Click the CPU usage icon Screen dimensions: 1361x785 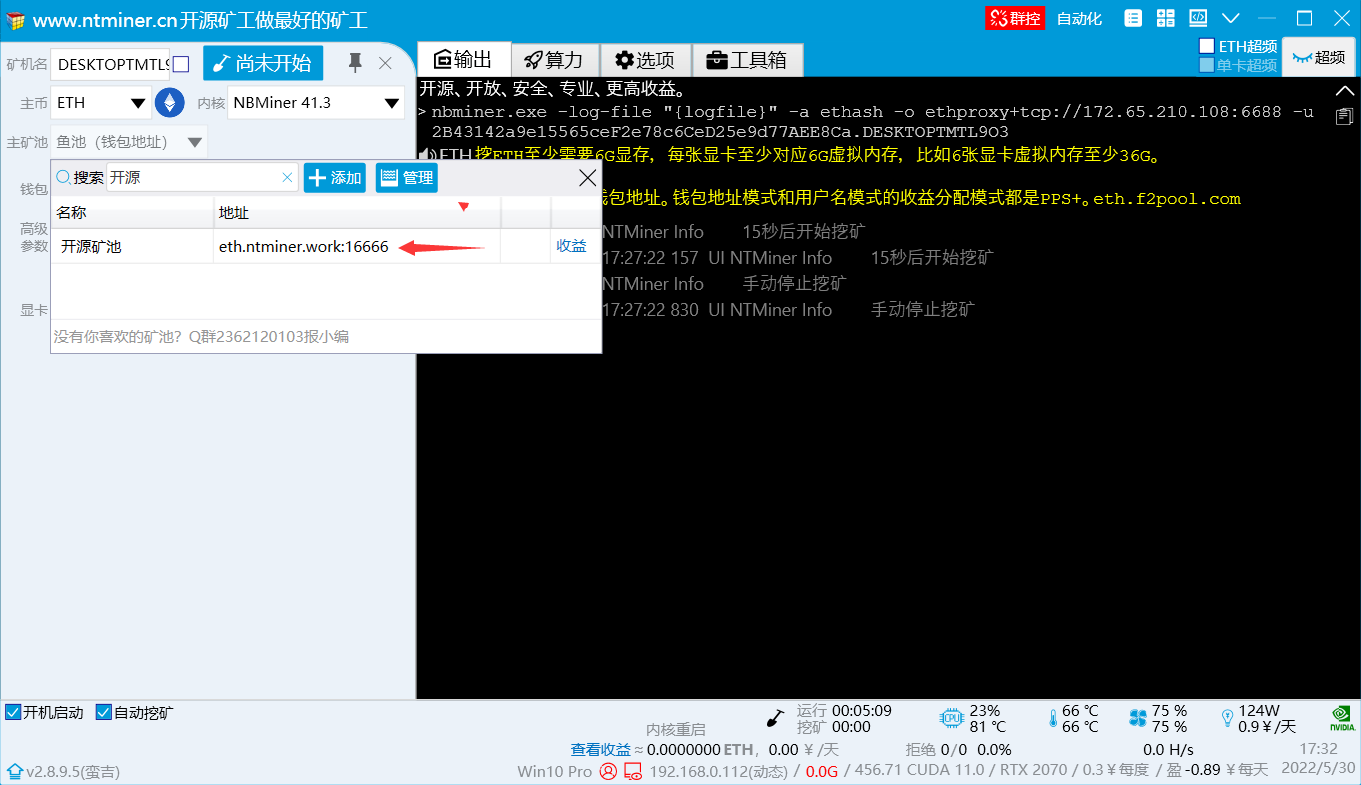tap(950, 718)
